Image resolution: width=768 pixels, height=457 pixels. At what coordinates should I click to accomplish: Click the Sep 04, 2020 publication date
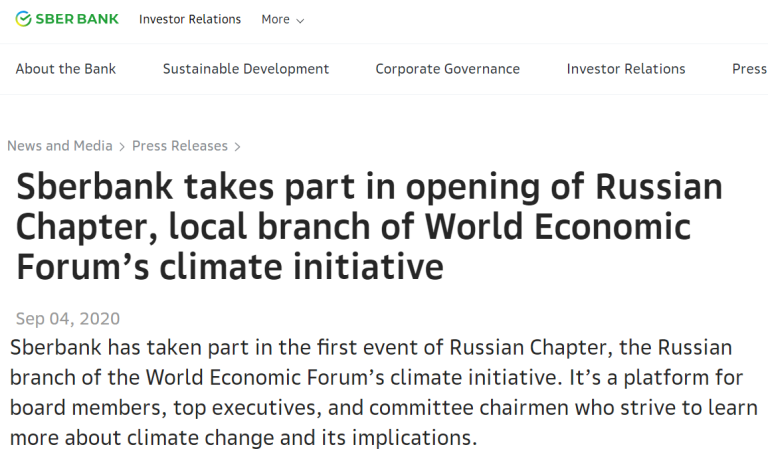coord(68,319)
